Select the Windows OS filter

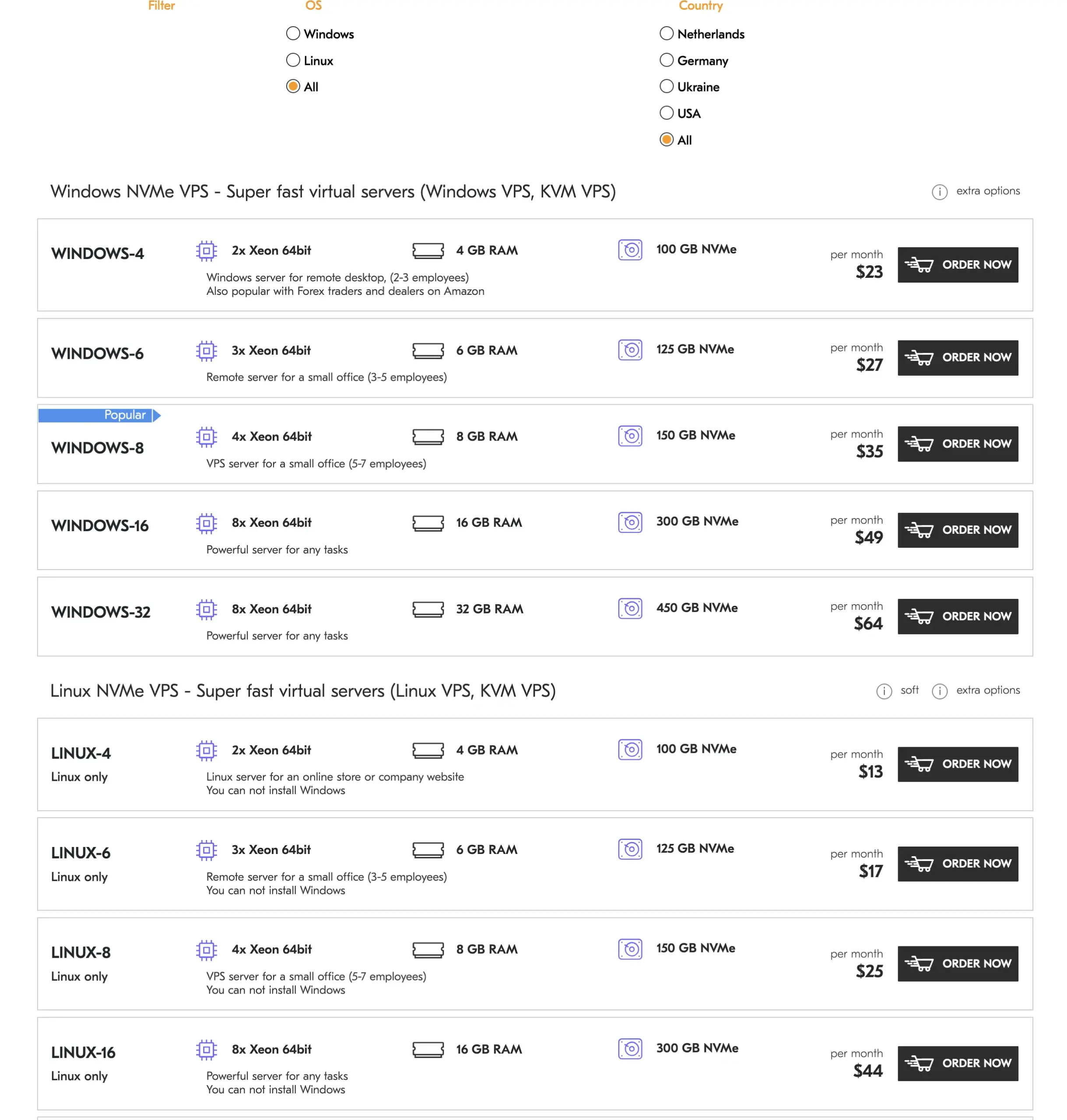point(293,34)
